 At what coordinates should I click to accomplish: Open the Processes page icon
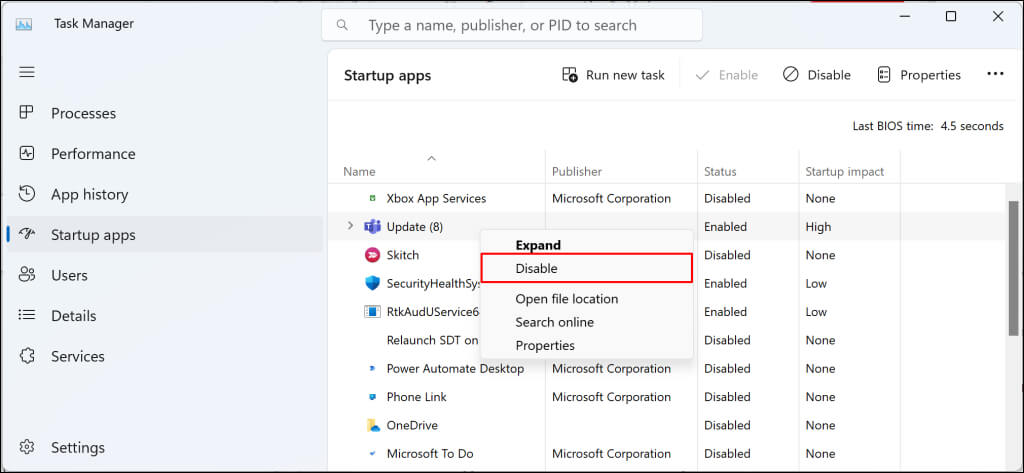coord(27,113)
